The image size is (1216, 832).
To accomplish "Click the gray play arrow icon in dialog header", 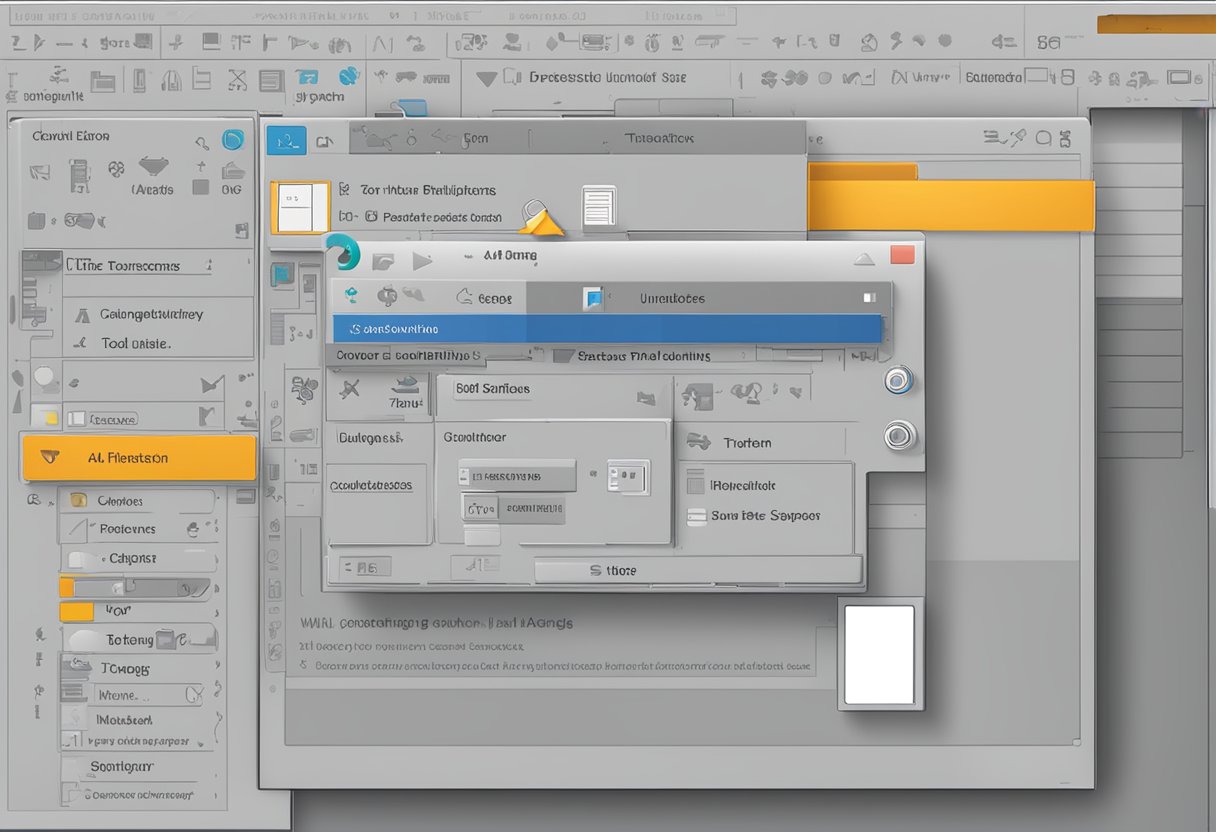I will pyautogui.click(x=422, y=261).
